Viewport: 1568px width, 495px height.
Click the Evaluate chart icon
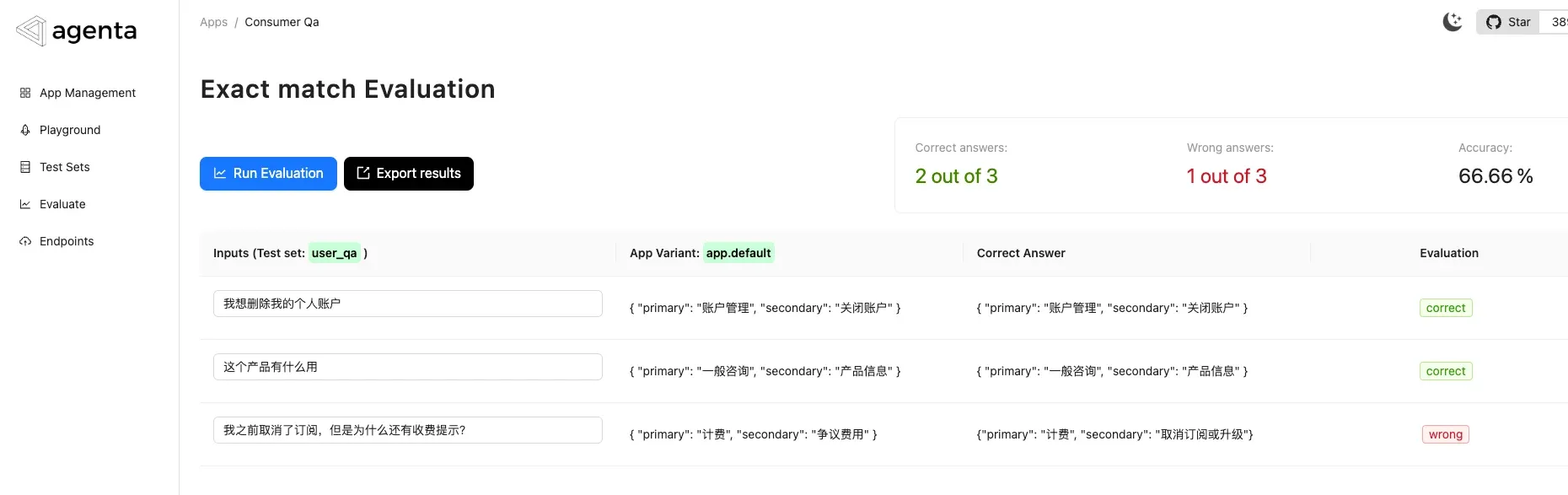[25, 204]
